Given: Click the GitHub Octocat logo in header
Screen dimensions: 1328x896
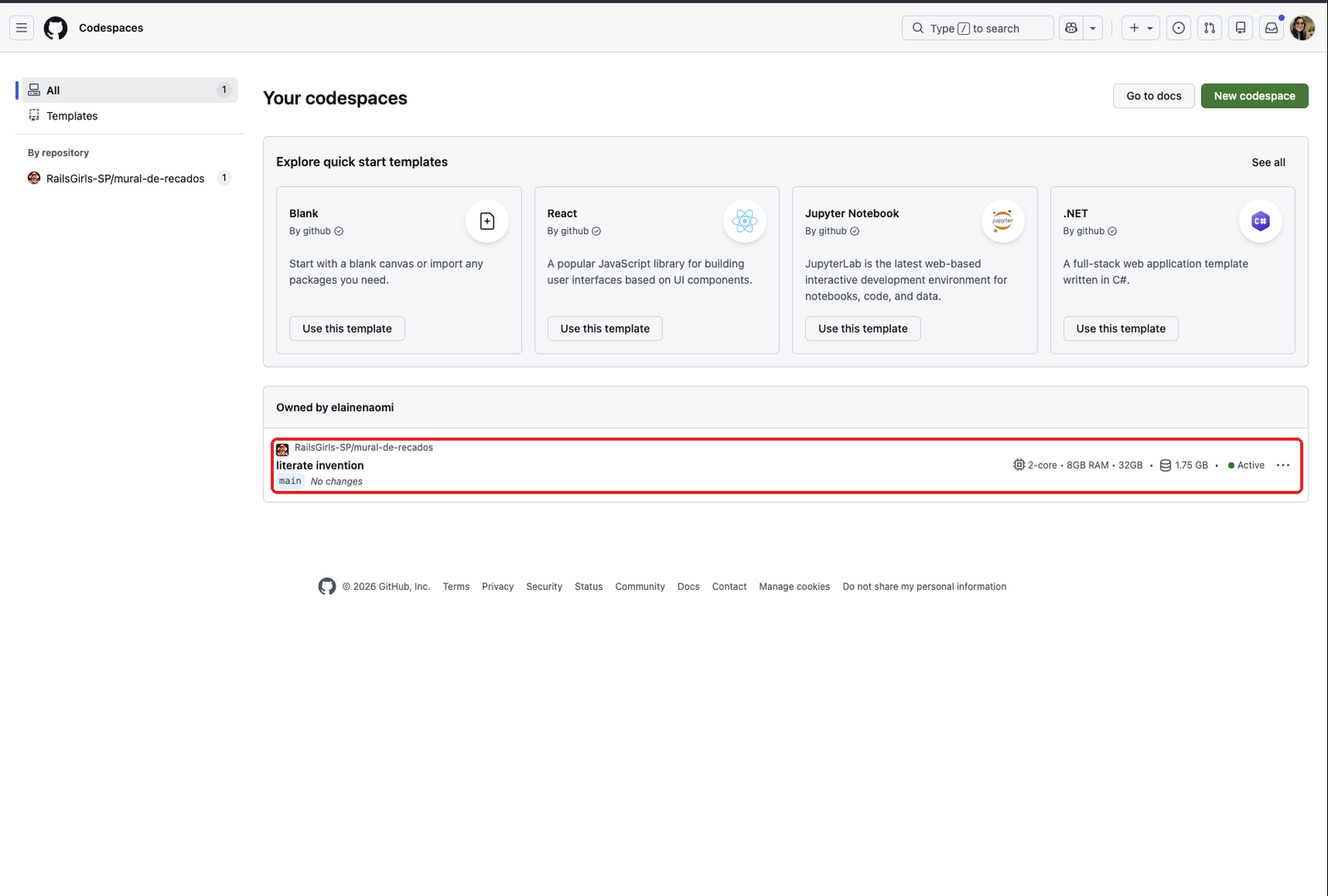Looking at the screenshot, I should pyautogui.click(x=56, y=28).
